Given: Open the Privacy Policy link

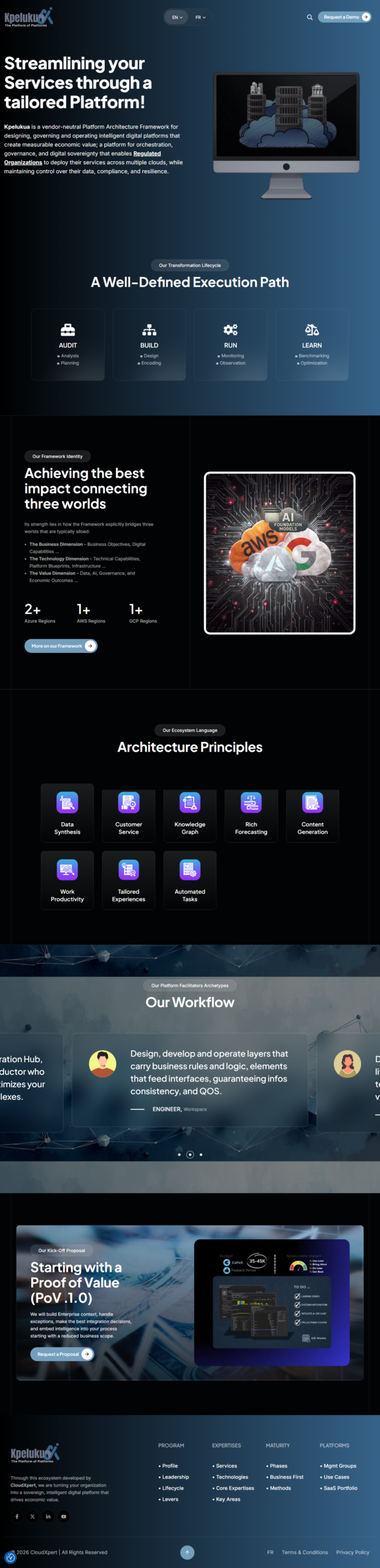Looking at the screenshot, I should tap(352, 1552).
